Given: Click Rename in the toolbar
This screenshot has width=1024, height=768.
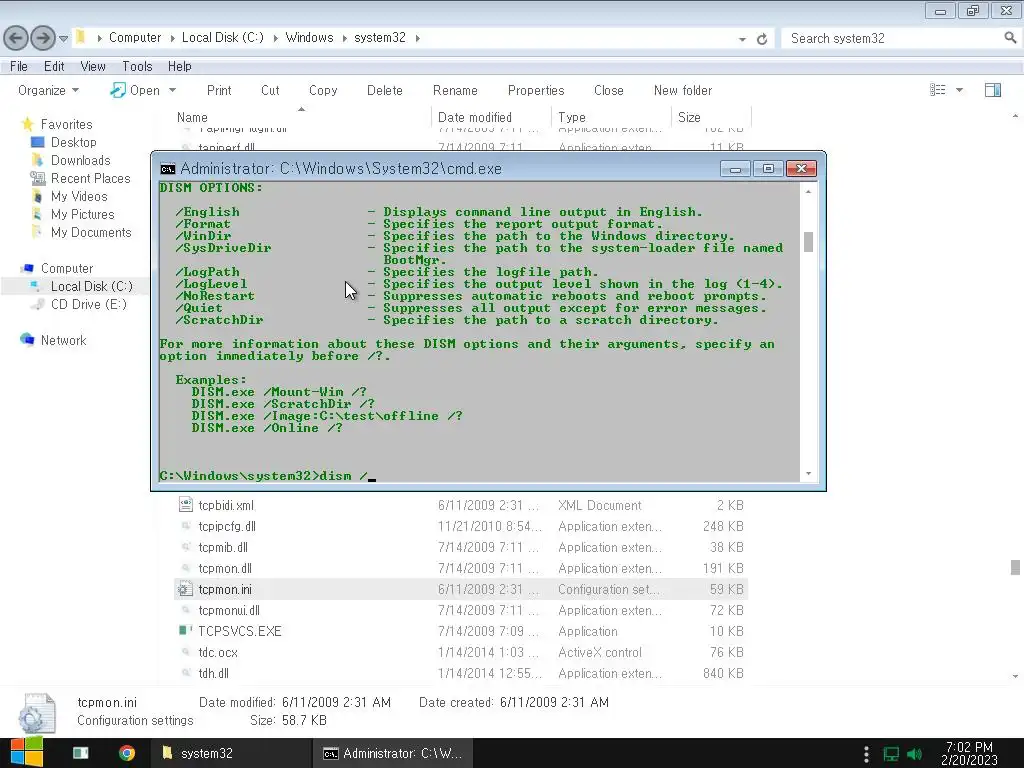Looking at the screenshot, I should click(x=455, y=90).
